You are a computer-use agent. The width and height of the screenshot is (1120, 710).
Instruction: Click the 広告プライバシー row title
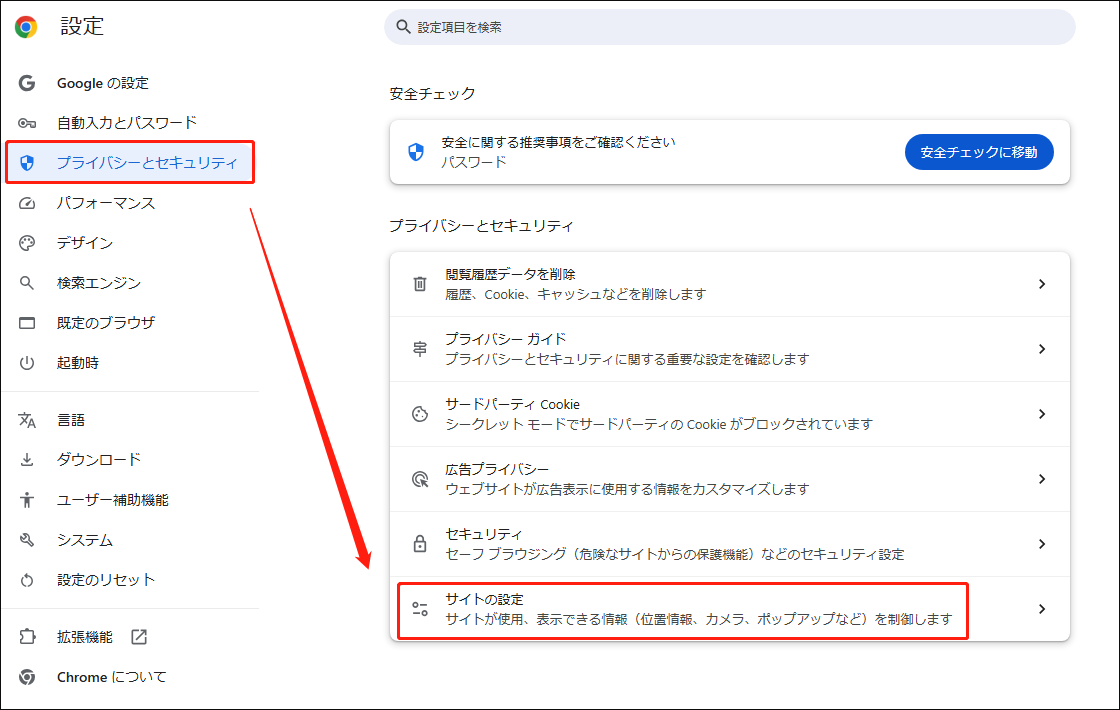point(496,469)
